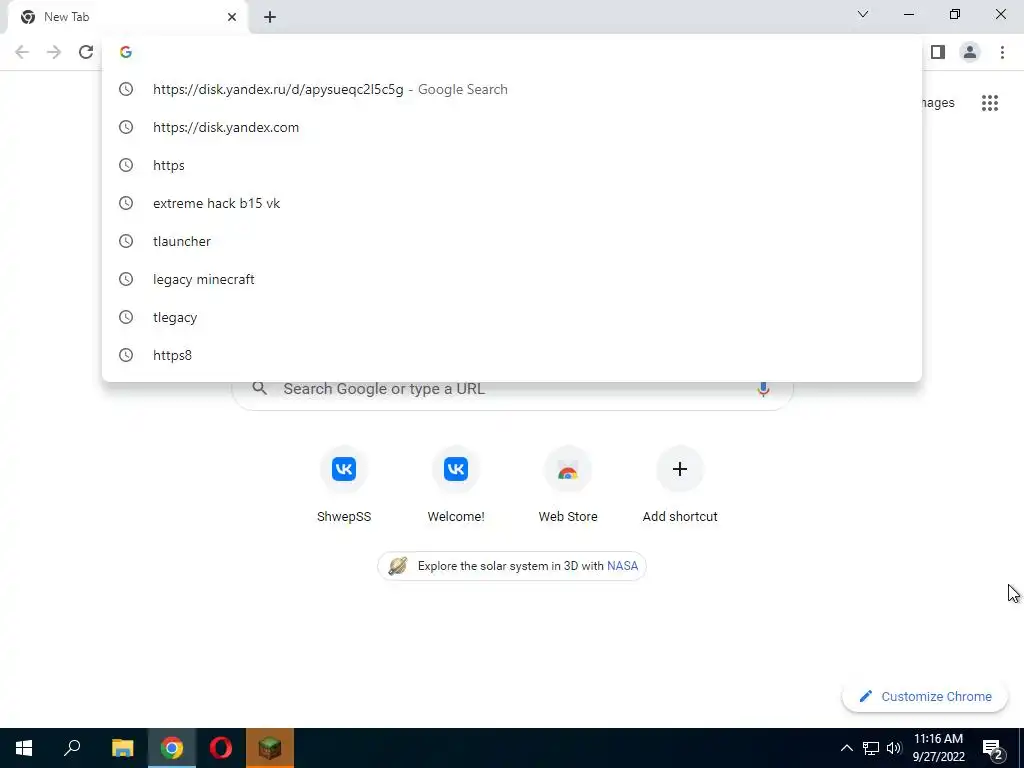Viewport: 1024px width, 768px height.
Task: Open the Minecraft block taskbar icon
Action: click(270, 748)
